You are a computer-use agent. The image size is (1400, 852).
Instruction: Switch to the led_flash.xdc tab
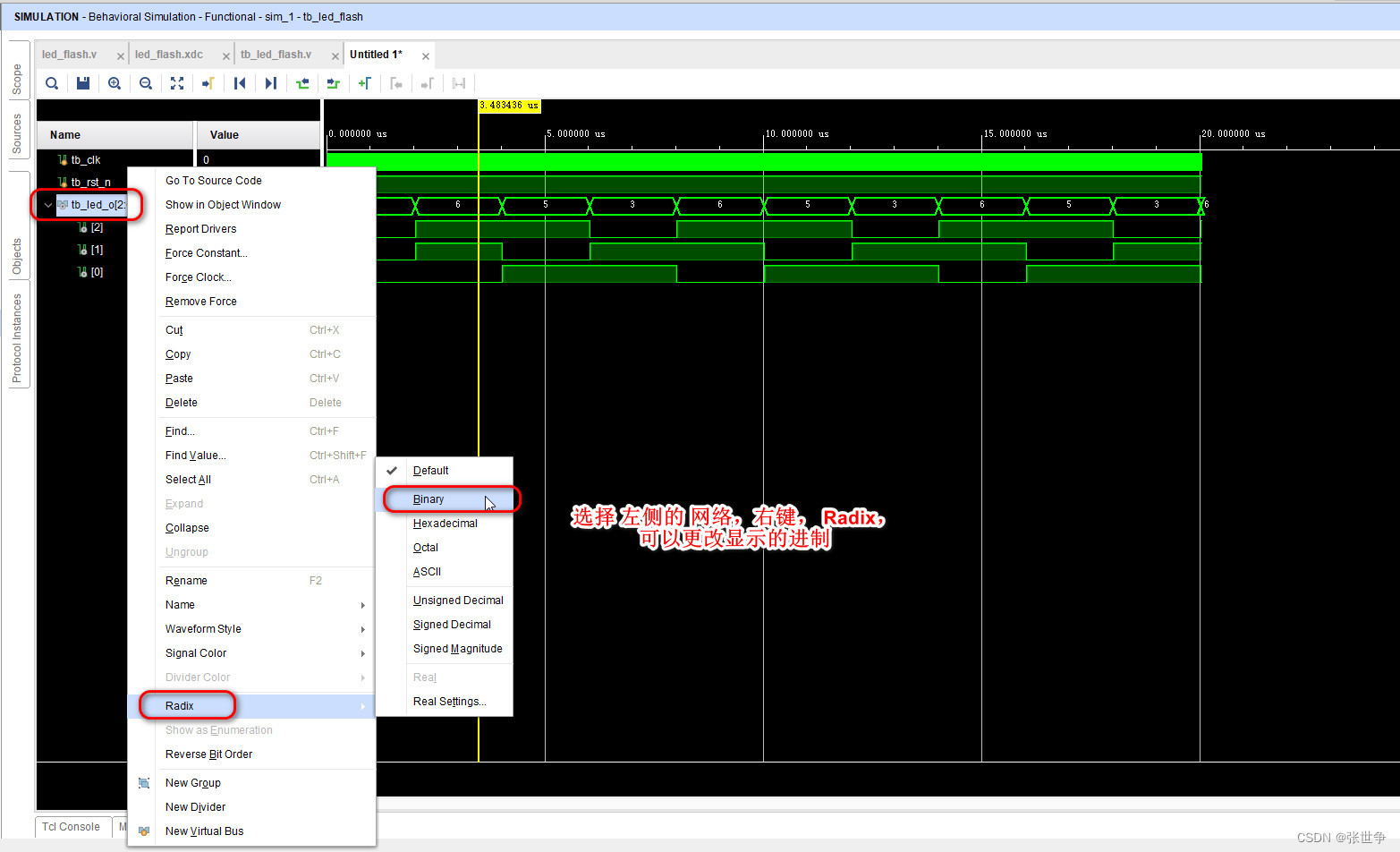(170, 54)
